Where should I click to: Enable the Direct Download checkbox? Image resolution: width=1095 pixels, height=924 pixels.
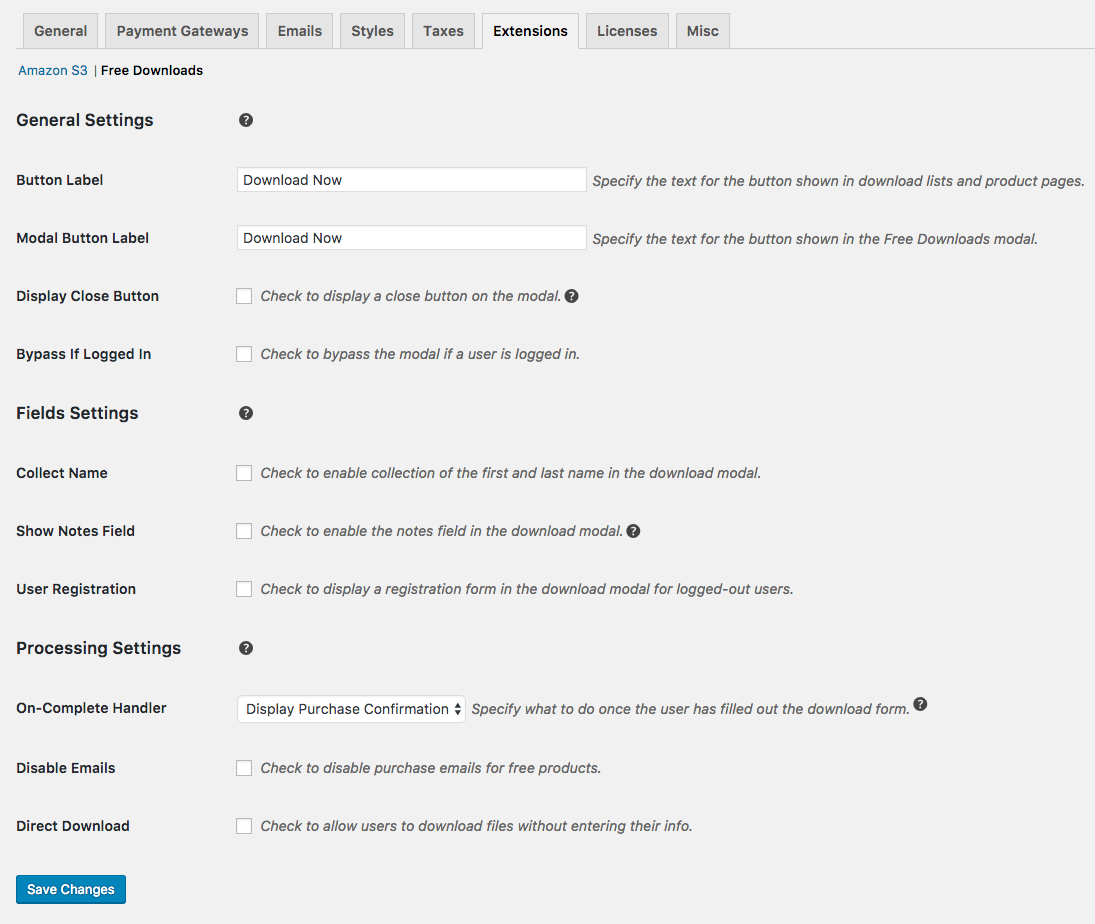click(244, 826)
